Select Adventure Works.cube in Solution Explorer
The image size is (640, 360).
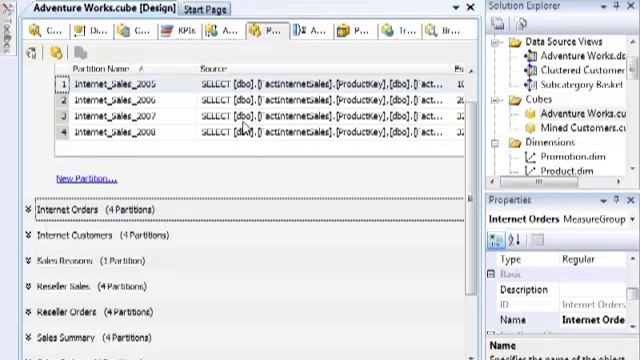pos(576,113)
